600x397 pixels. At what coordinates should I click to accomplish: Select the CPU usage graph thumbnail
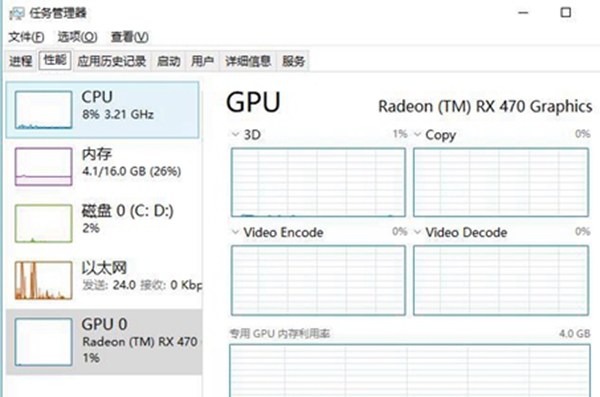tap(44, 109)
